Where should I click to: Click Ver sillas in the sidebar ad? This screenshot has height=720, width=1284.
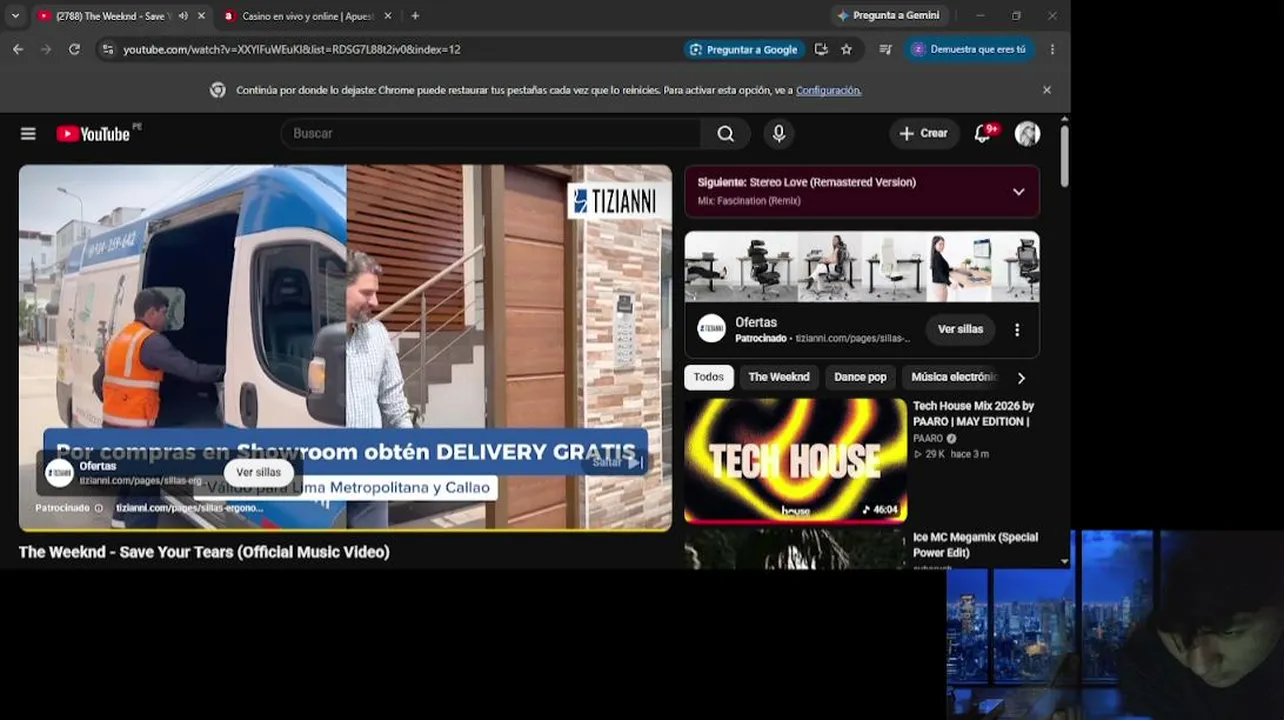coord(960,329)
